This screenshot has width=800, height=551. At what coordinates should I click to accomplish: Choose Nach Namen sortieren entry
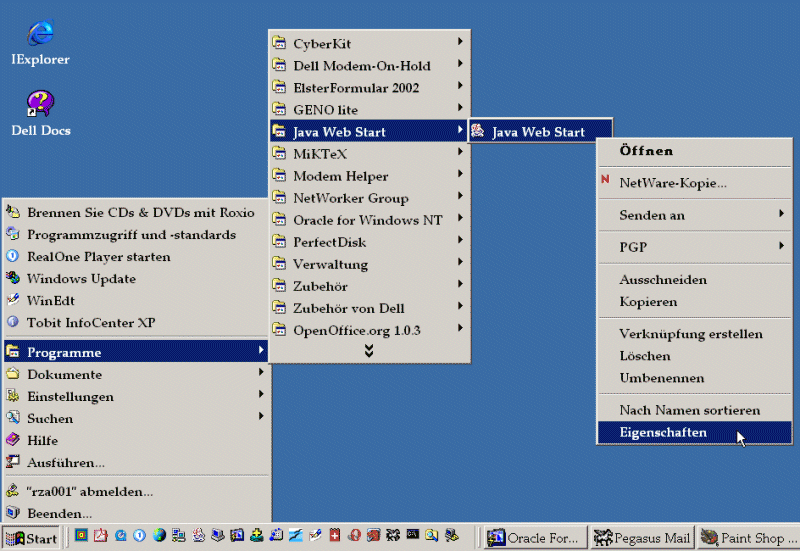click(x=694, y=410)
